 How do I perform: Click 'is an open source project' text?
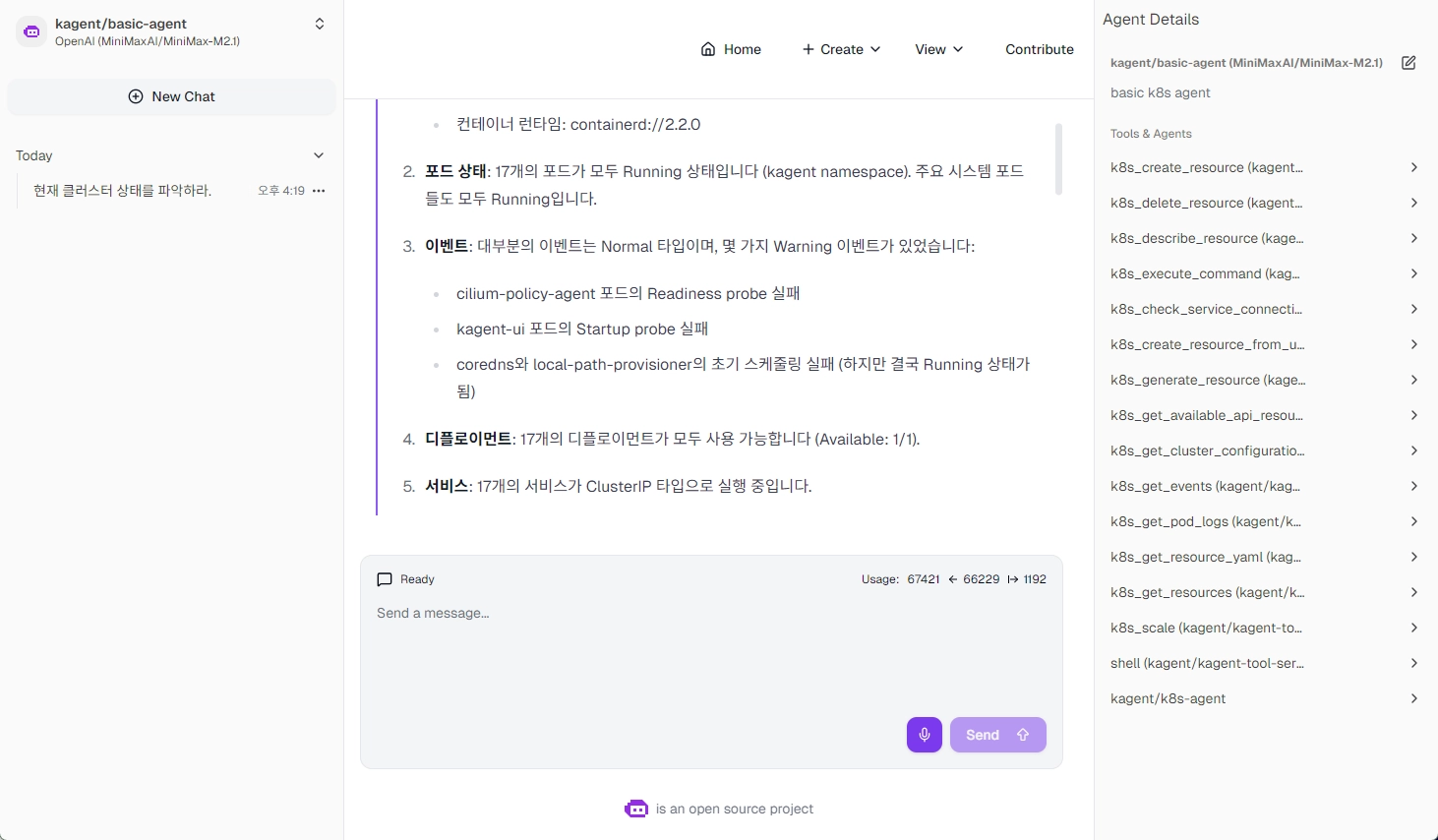(x=735, y=809)
